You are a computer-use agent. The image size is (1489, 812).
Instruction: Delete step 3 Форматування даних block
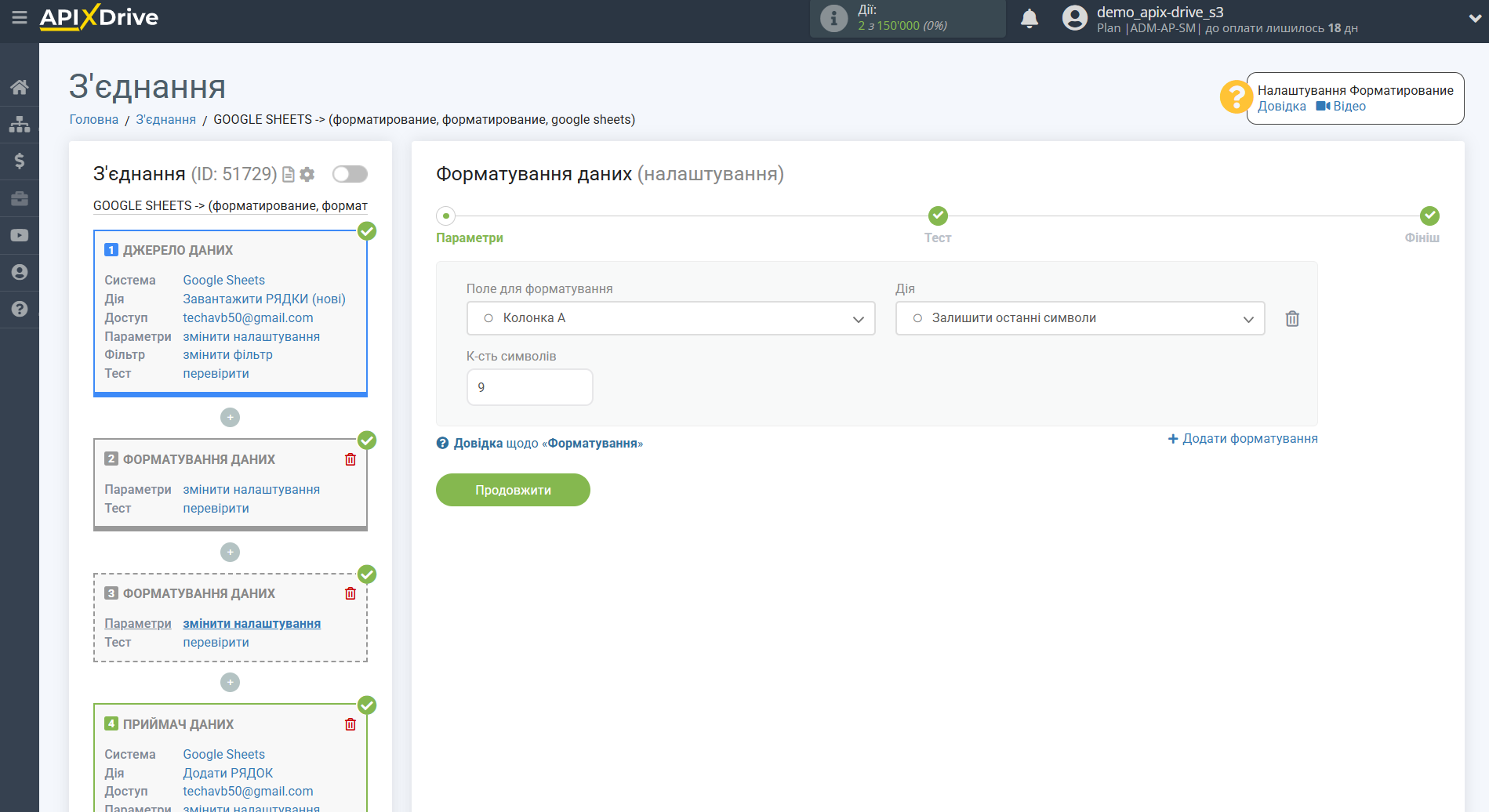coord(350,593)
